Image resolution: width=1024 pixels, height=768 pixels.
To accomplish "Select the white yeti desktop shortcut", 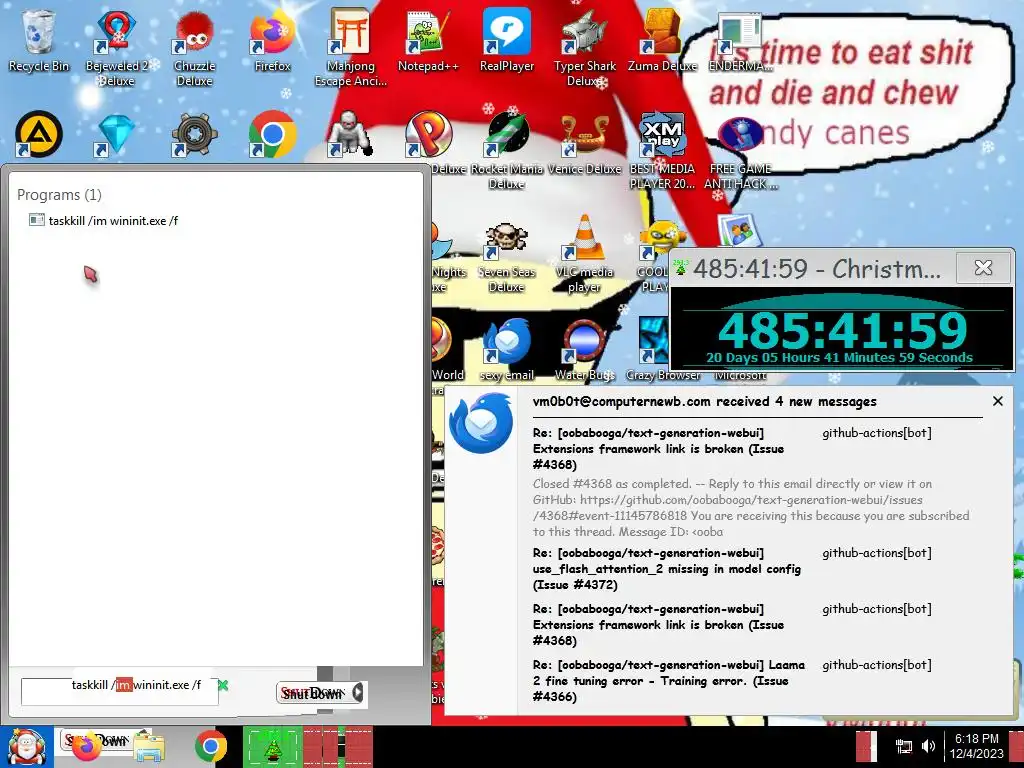I will [x=351, y=134].
